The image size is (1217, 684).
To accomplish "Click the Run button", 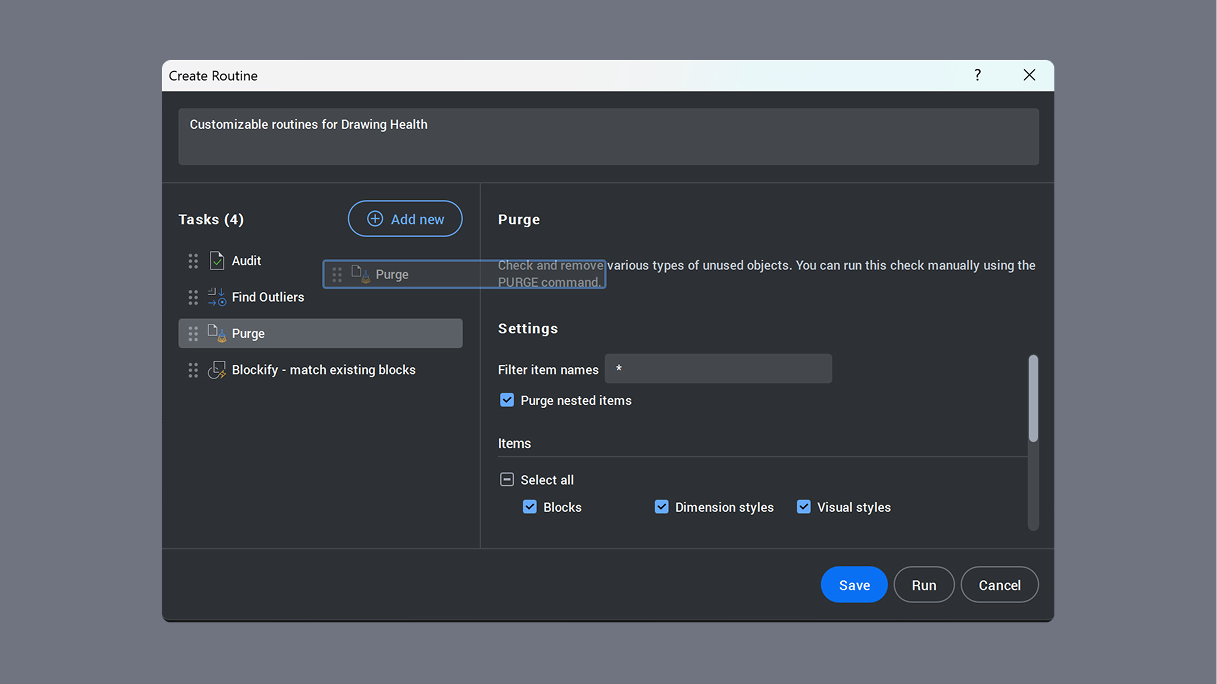I will [924, 585].
